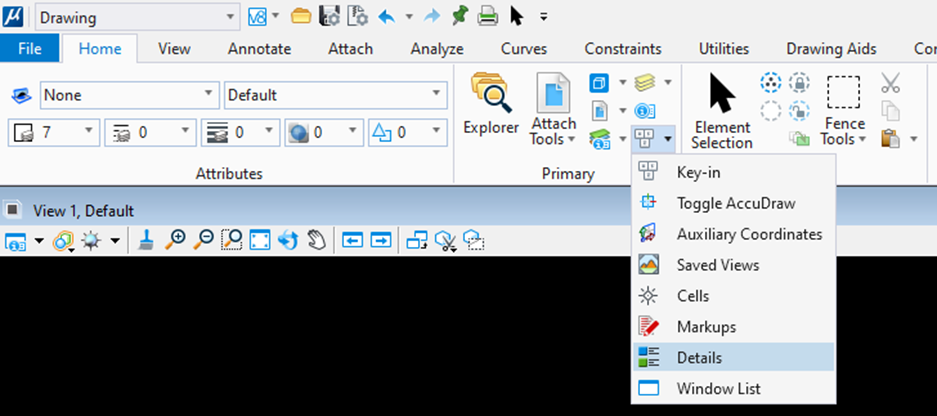This screenshot has width=937, height=416.
Task: Click the green pushpin icon
Action: (x=460, y=16)
